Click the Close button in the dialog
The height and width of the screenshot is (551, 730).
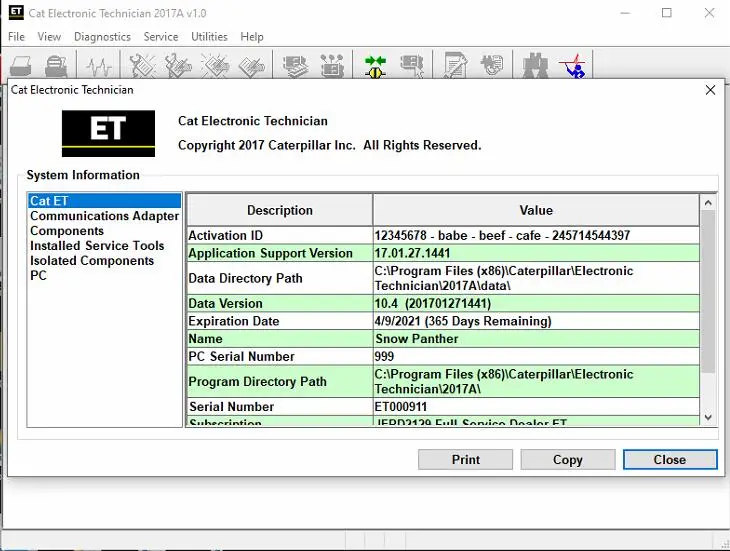[x=669, y=460]
